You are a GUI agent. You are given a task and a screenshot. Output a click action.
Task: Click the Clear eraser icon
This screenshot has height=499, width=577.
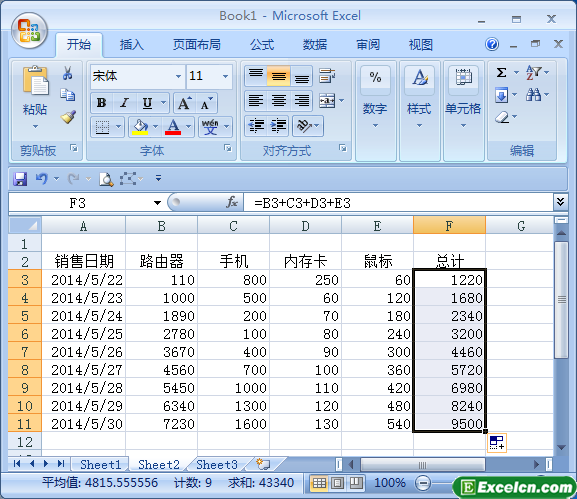point(502,117)
